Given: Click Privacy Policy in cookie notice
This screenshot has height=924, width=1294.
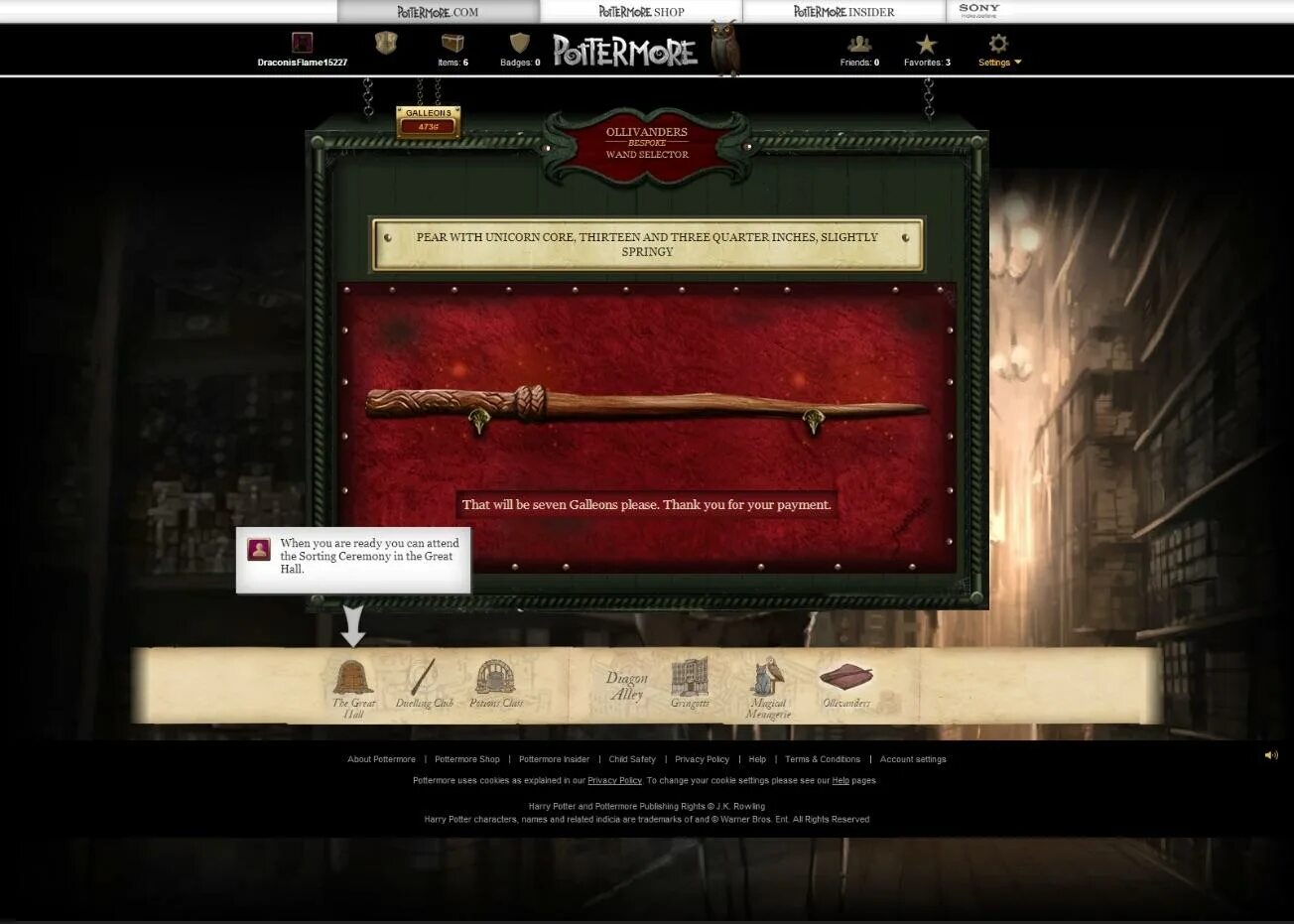Looking at the screenshot, I should pyautogui.click(x=614, y=781).
